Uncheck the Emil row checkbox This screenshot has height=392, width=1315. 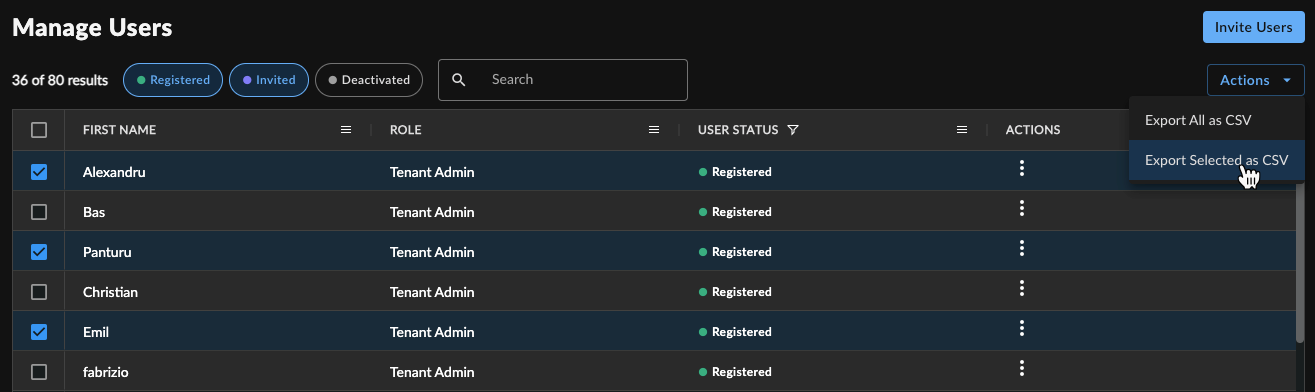click(x=39, y=332)
